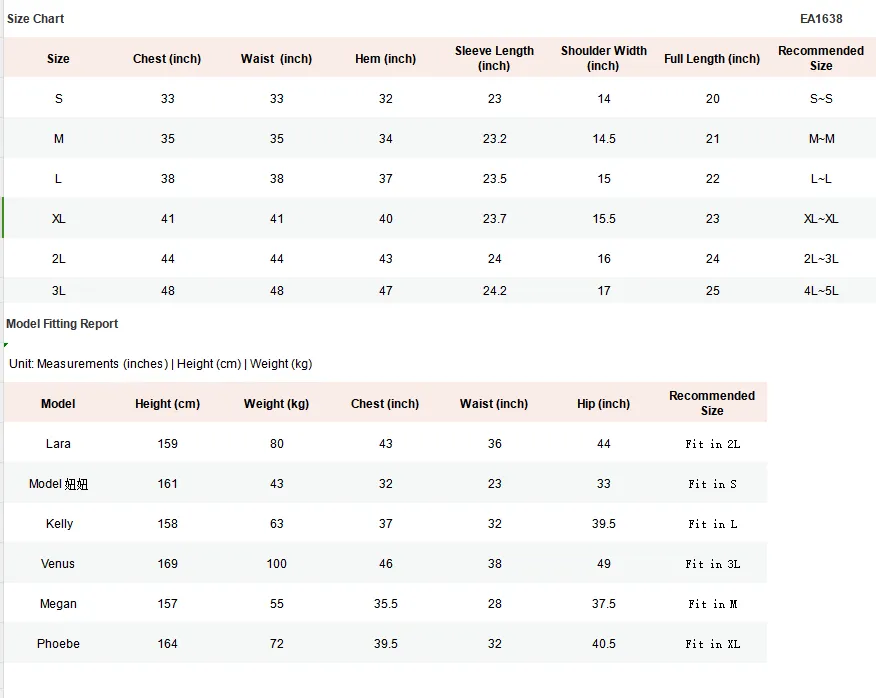The width and height of the screenshot is (876, 698).
Task: Click Venus weight value 100
Action: pos(277,564)
